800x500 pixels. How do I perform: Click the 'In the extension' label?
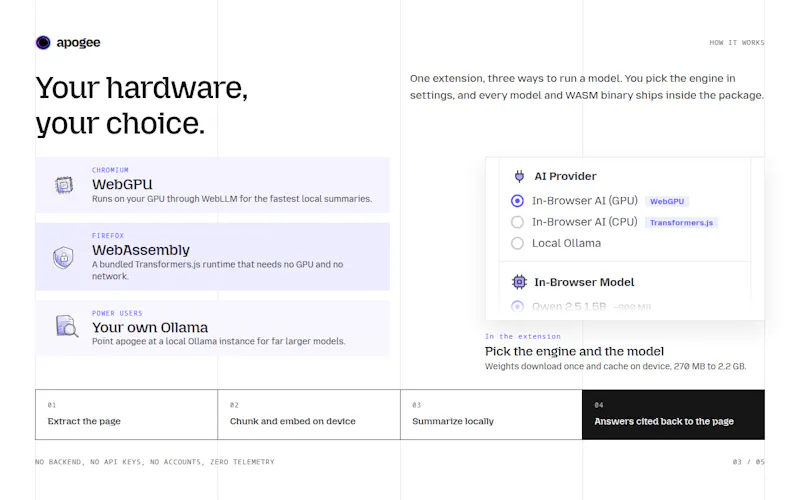tap(522, 337)
